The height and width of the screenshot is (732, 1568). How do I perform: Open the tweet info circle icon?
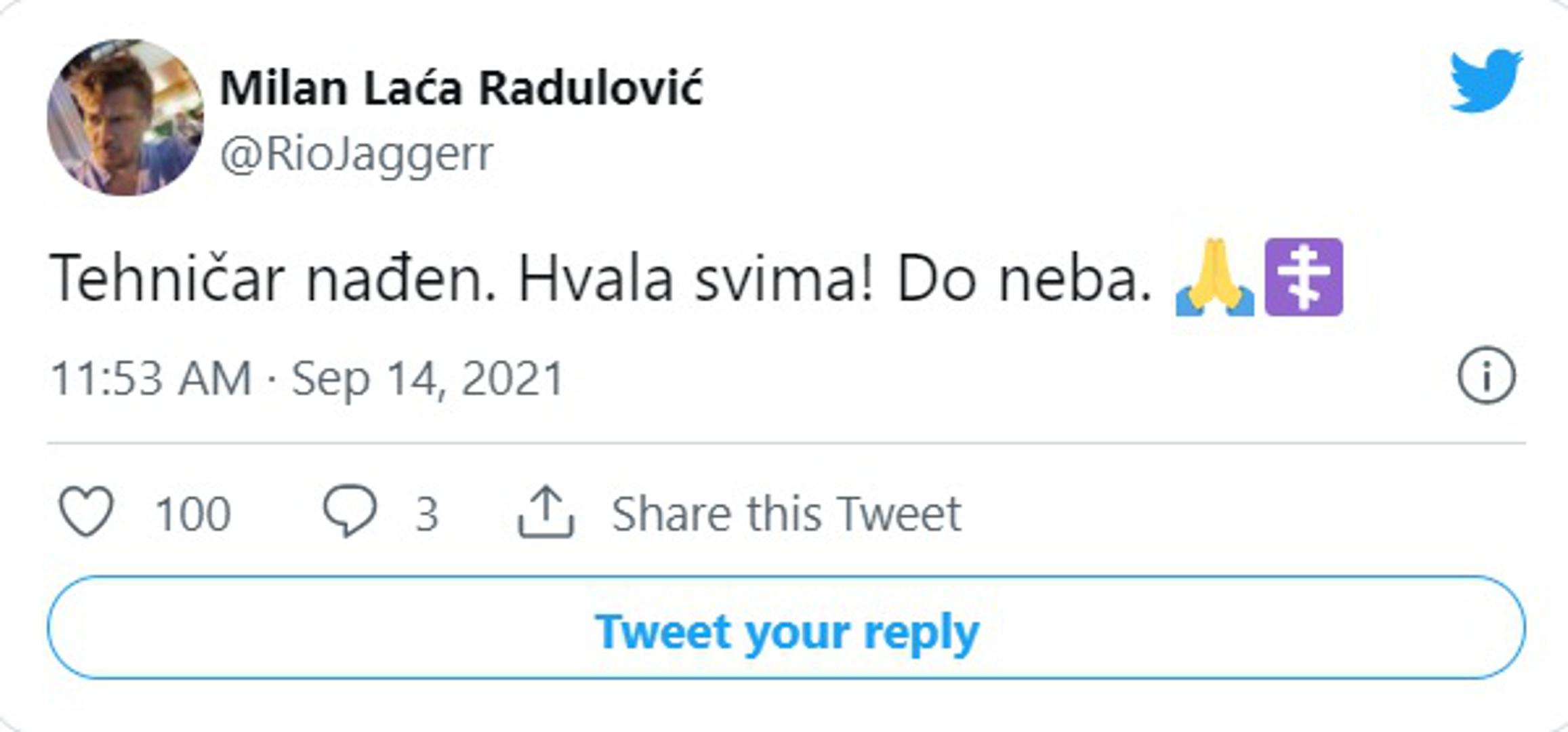pyautogui.click(x=1486, y=376)
